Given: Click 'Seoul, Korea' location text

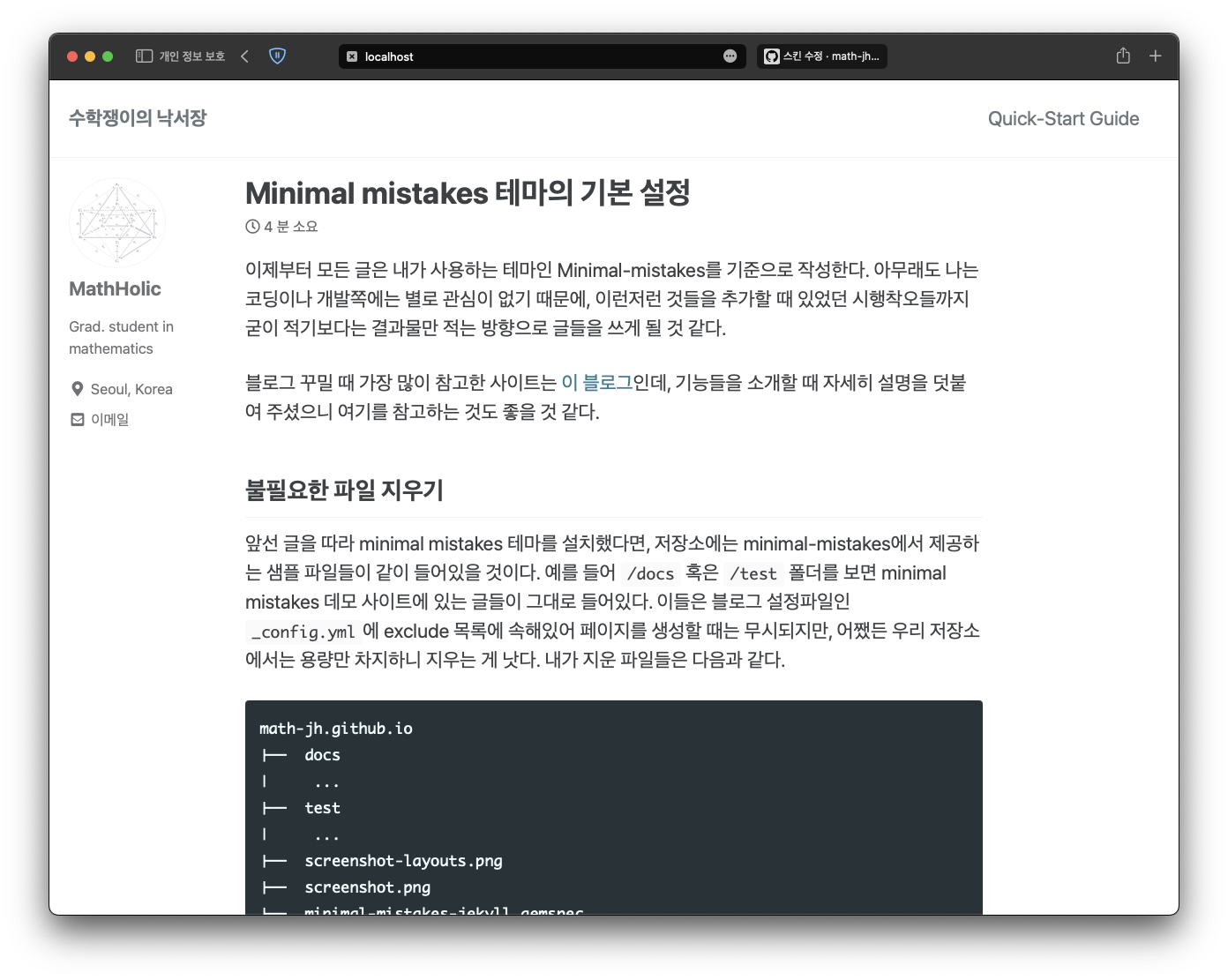Looking at the screenshot, I should pos(131,389).
